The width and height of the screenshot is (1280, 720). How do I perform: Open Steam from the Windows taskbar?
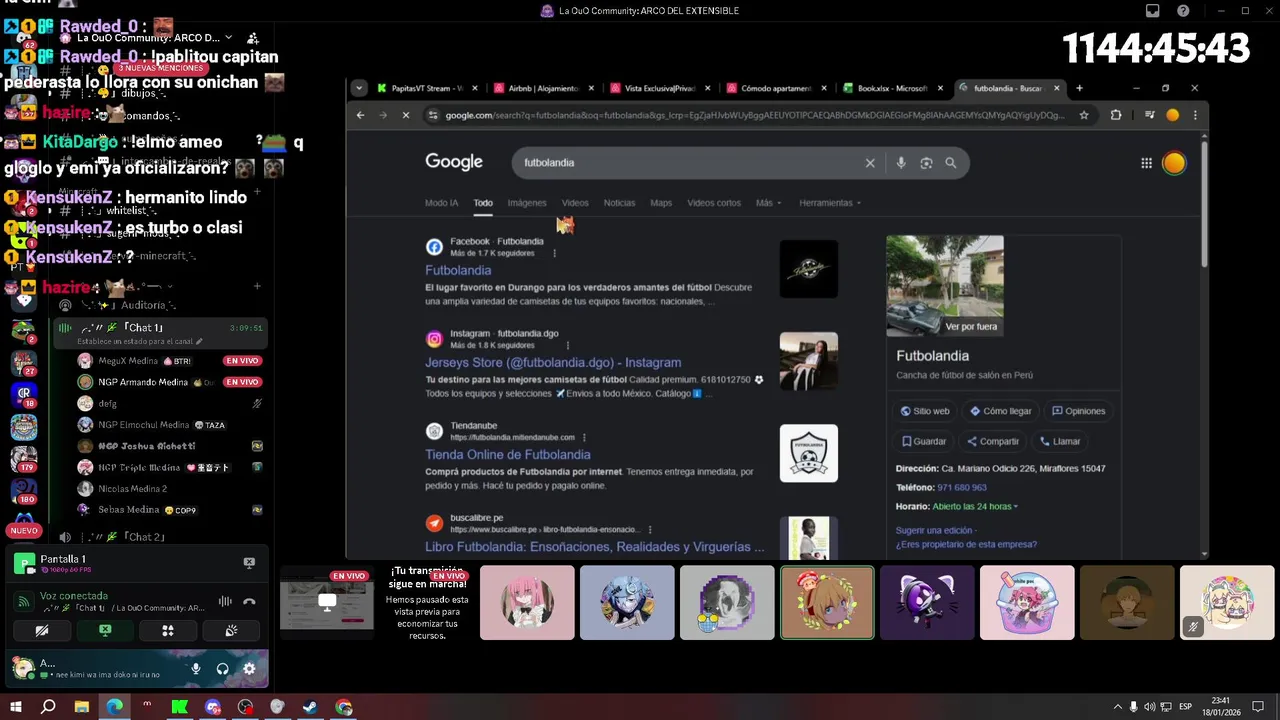pos(311,707)
